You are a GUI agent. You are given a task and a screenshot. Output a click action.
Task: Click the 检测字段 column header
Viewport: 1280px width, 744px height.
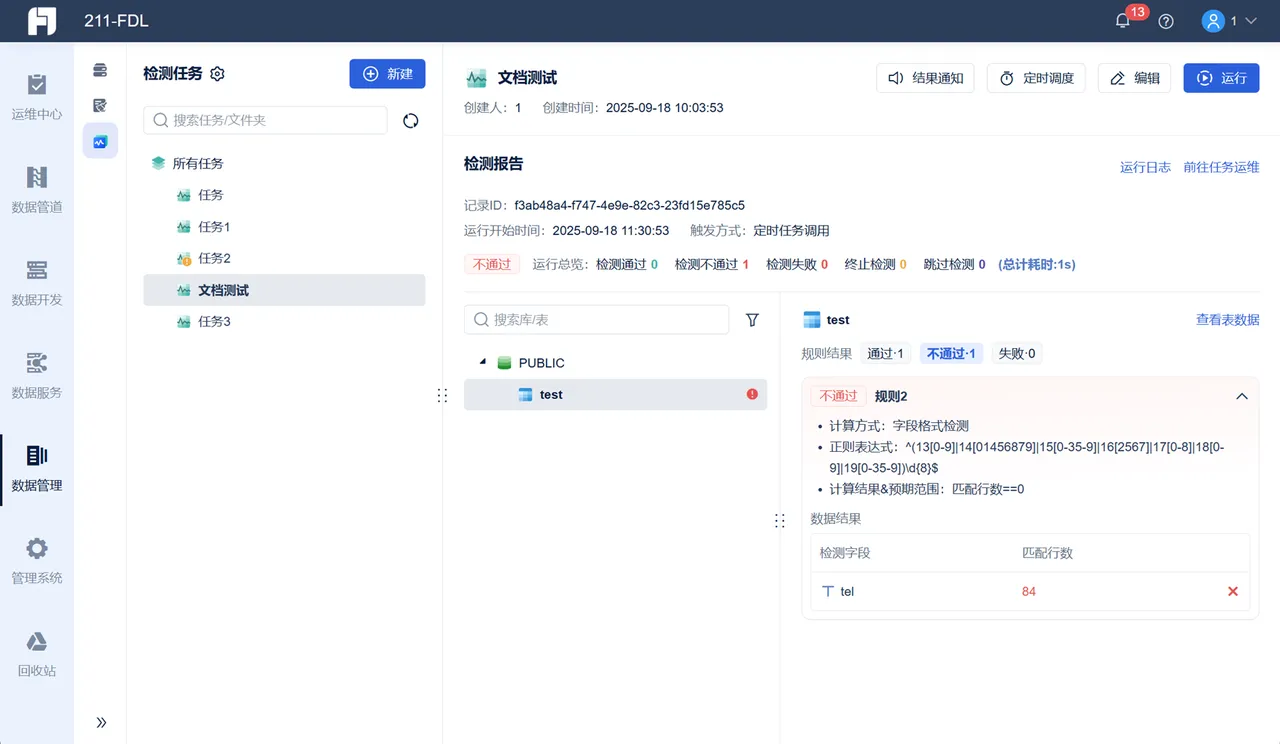[x=845, y=552]
